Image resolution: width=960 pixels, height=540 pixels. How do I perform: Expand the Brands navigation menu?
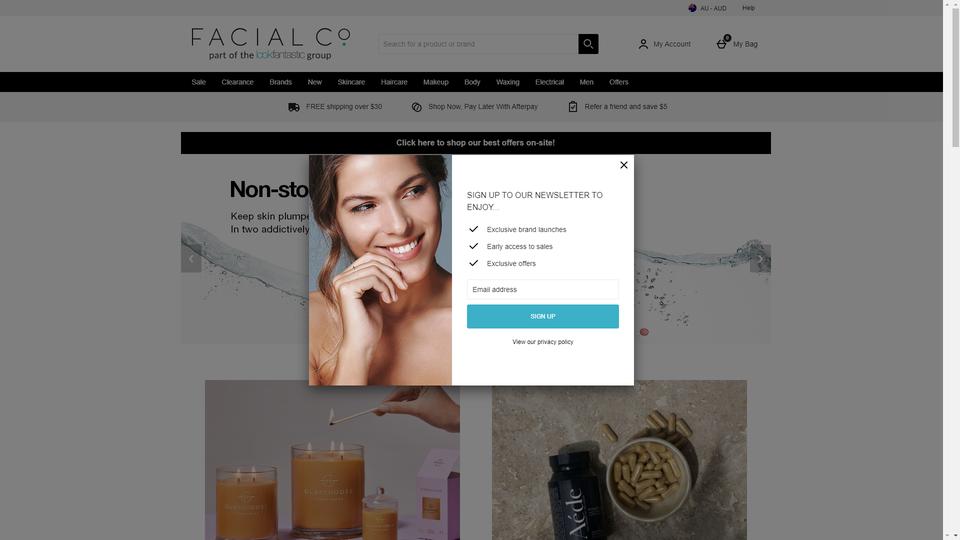280,82
